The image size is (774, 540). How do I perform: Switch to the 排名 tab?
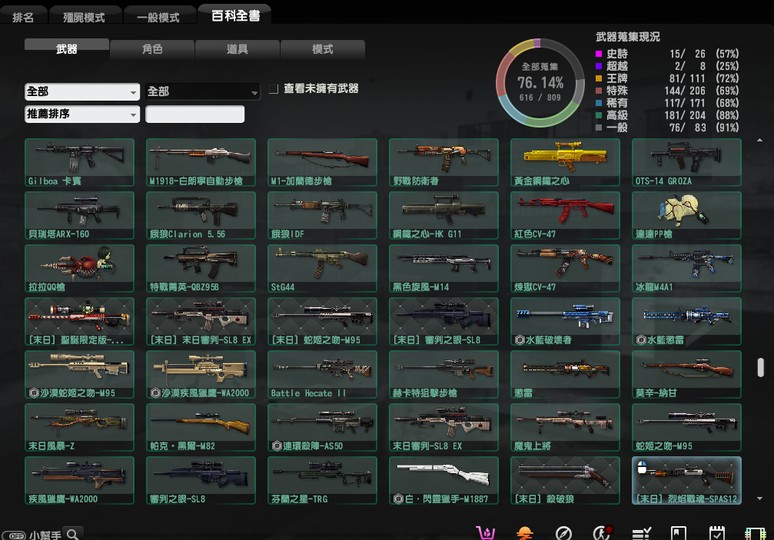coord(23,17)
